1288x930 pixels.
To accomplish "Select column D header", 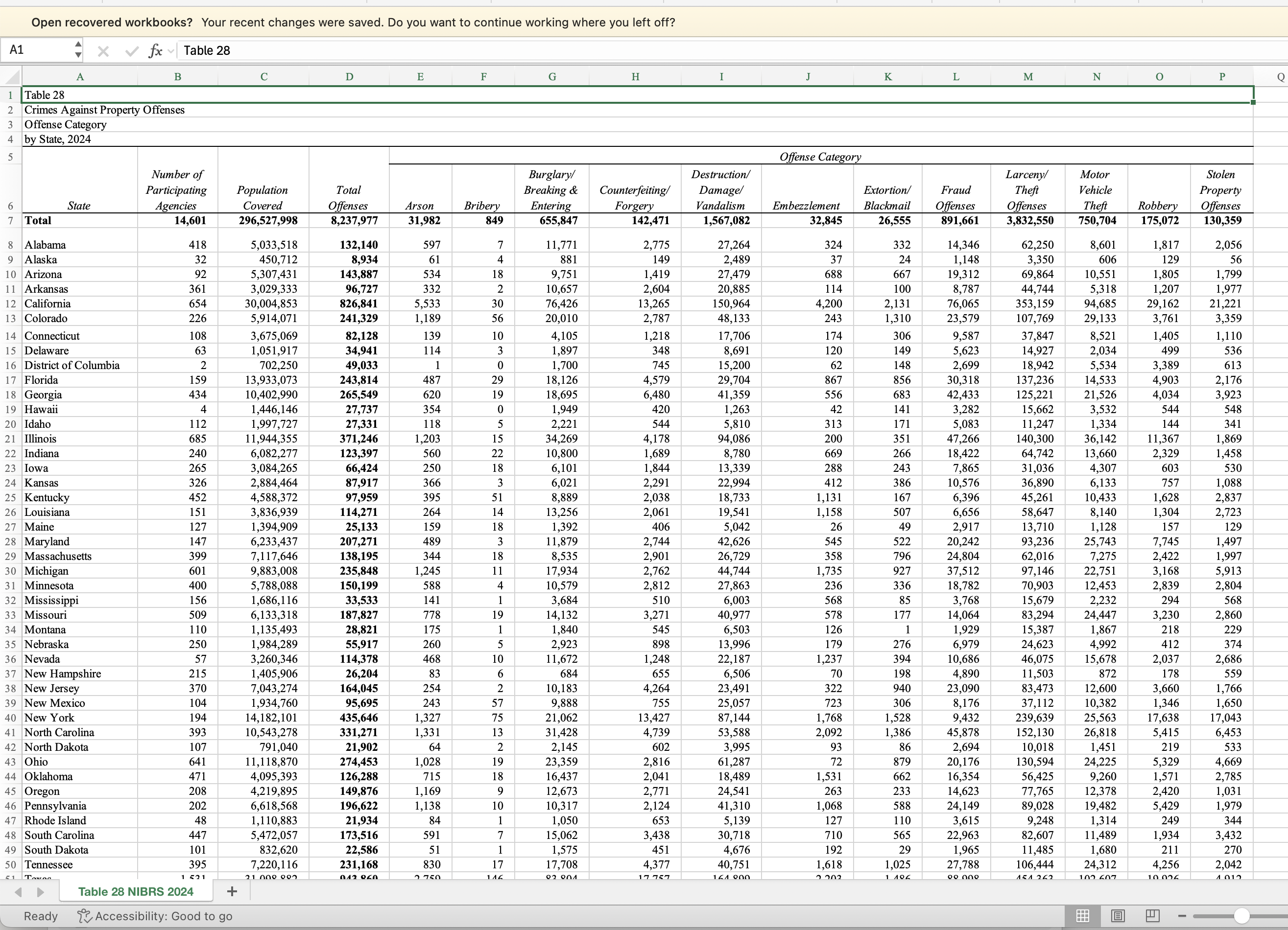I will (x=349, y=77).
